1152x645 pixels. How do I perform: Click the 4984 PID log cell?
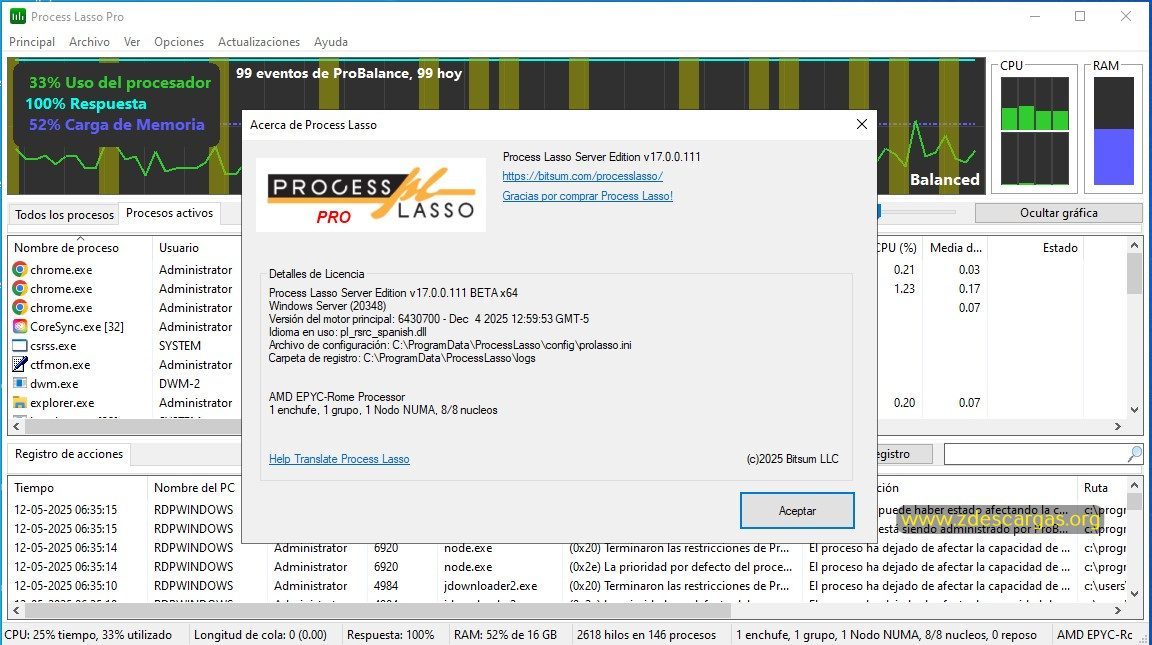click(386, 585)
